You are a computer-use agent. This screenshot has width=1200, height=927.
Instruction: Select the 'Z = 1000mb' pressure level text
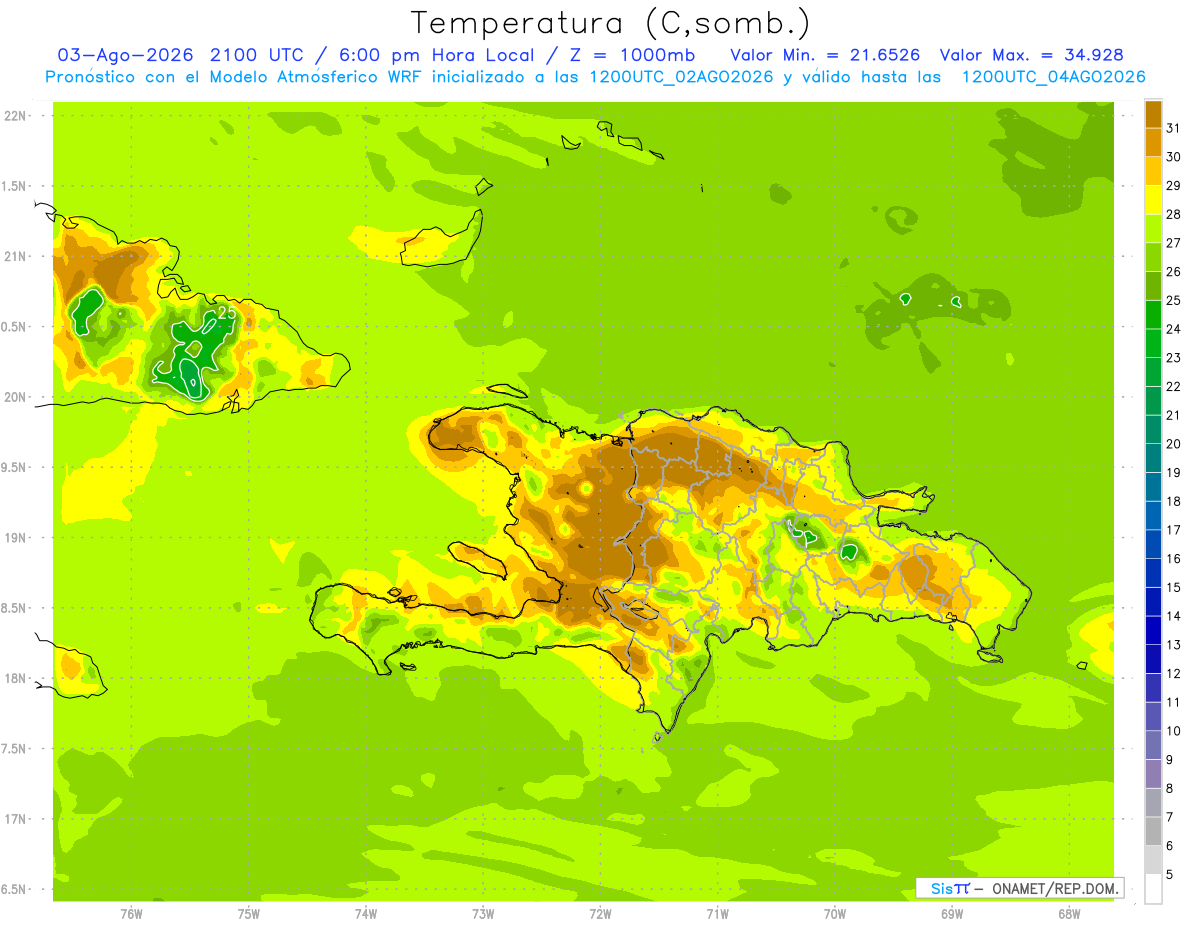click(631, 55)
